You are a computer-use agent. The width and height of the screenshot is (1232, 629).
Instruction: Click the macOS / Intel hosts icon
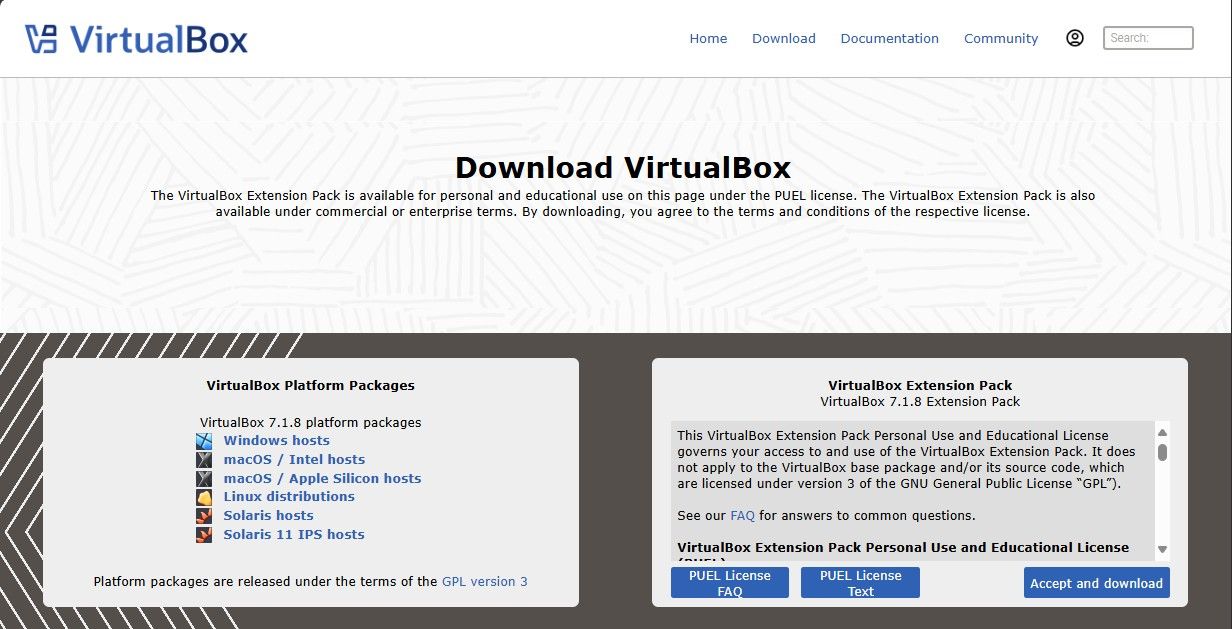pyautogui.click(x=204, y=460)
